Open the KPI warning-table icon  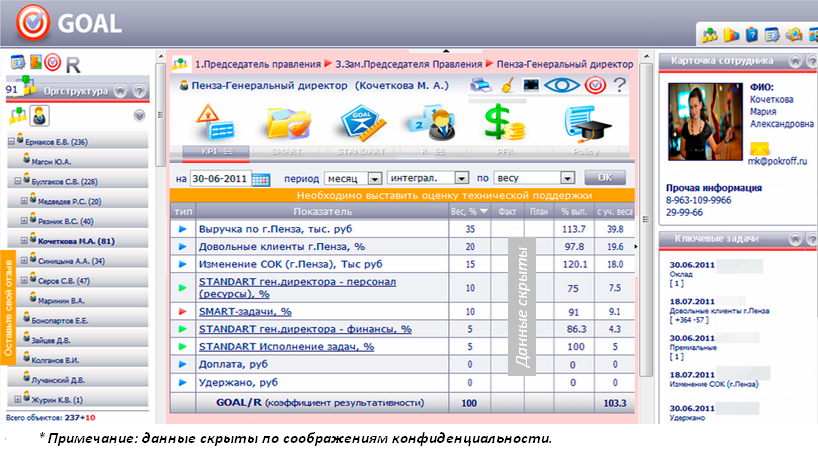pyautogui.click(x=214, y=123)
